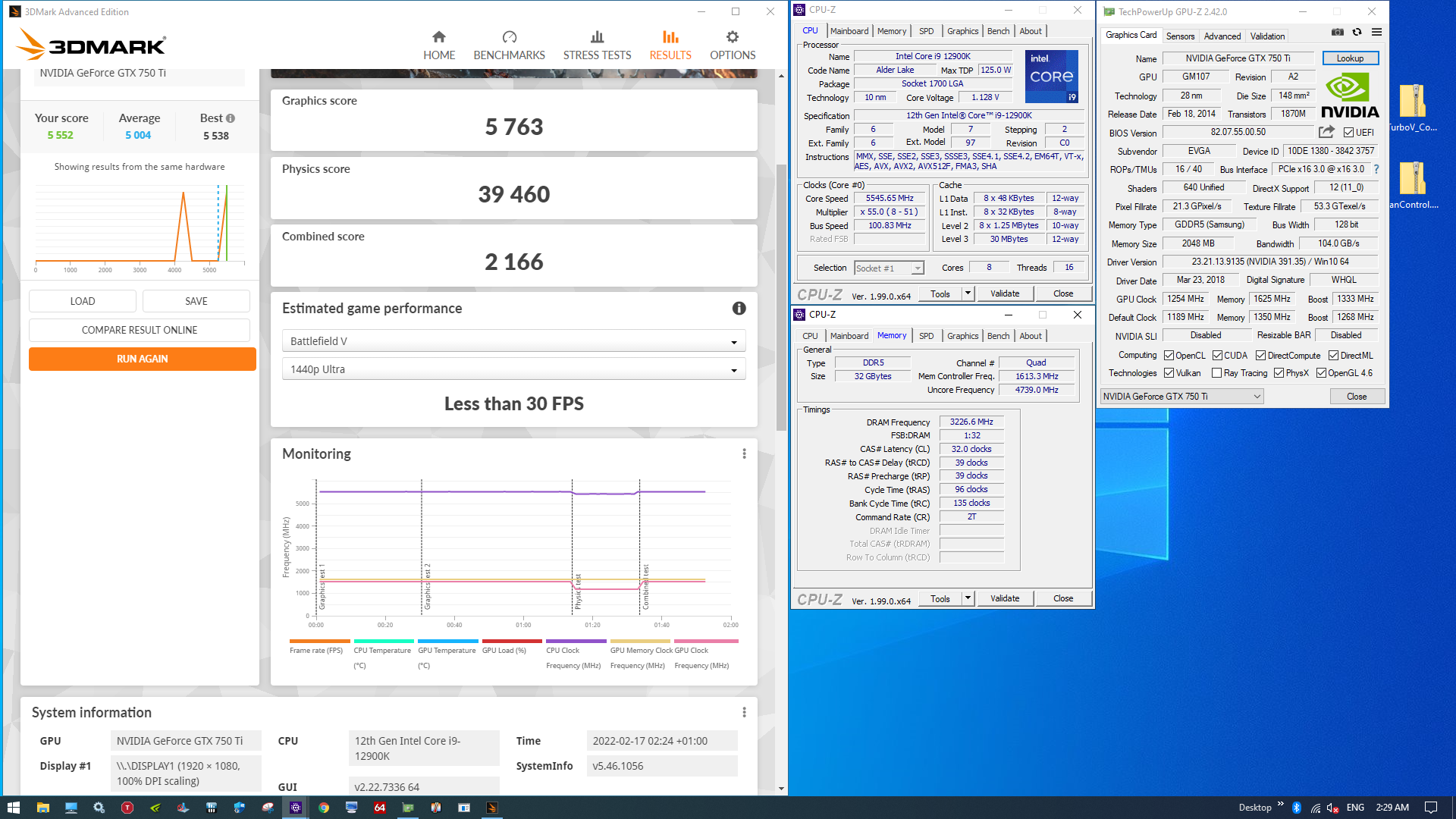This screenshot has height=819, width=1456.
Task: Toggle the PhysX checkbox
Action: click(x=1279, y=373)
